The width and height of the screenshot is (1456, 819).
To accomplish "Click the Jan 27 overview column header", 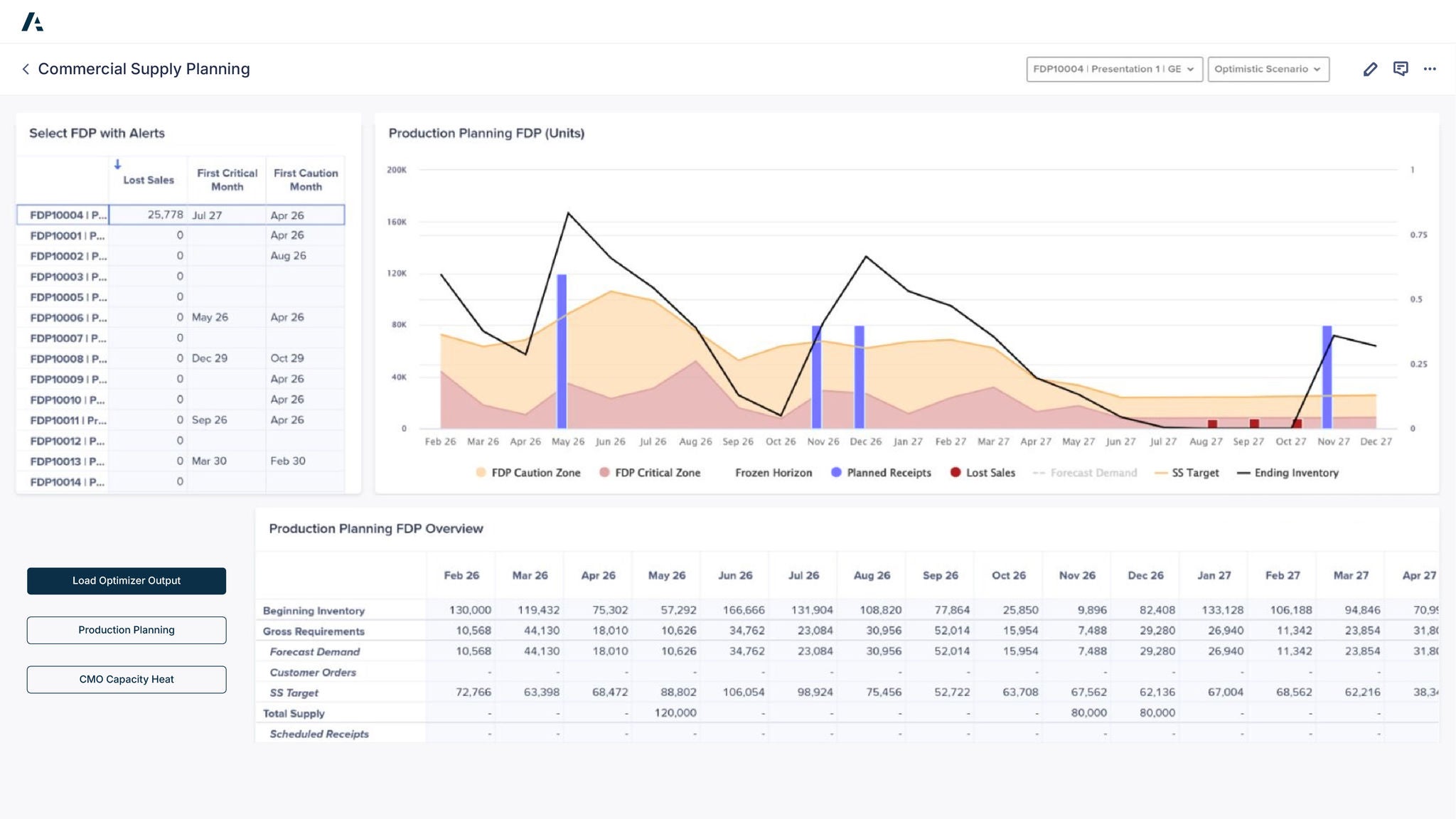I will 1214,575.
